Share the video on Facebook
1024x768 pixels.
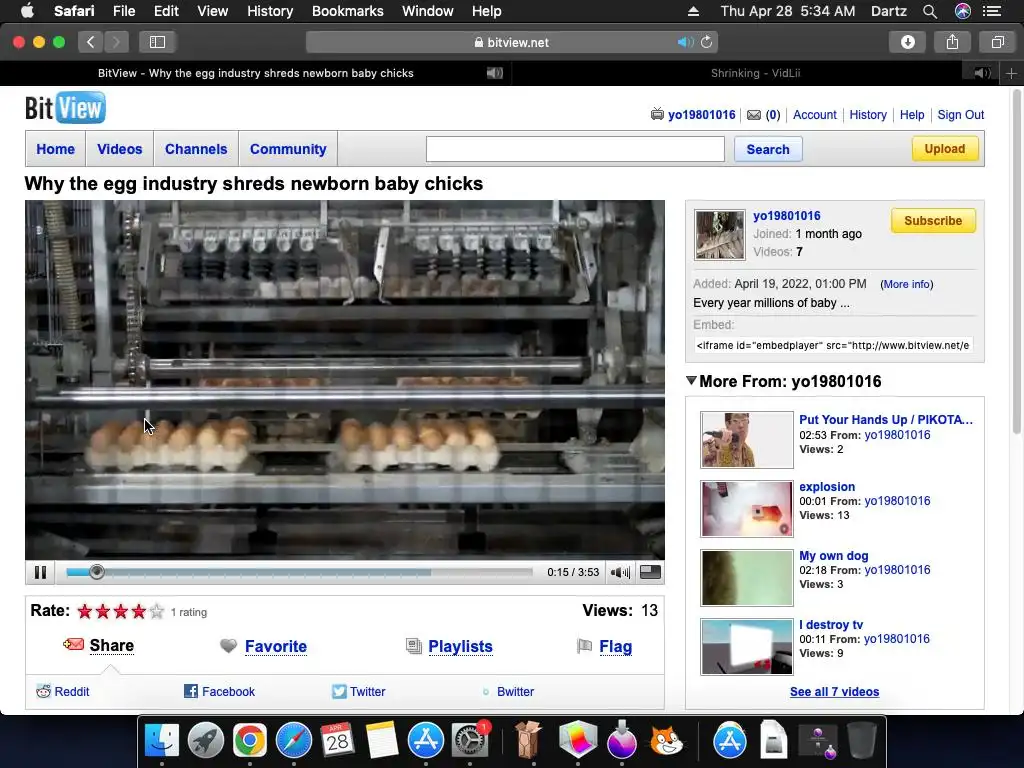(219, 692)
